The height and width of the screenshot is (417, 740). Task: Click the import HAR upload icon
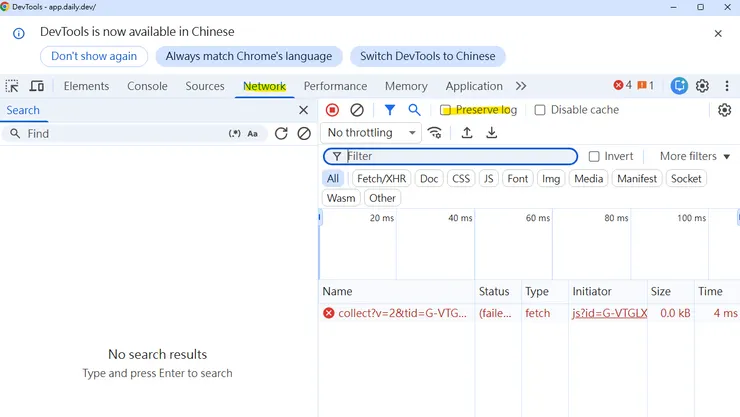[x=467, y=133]
